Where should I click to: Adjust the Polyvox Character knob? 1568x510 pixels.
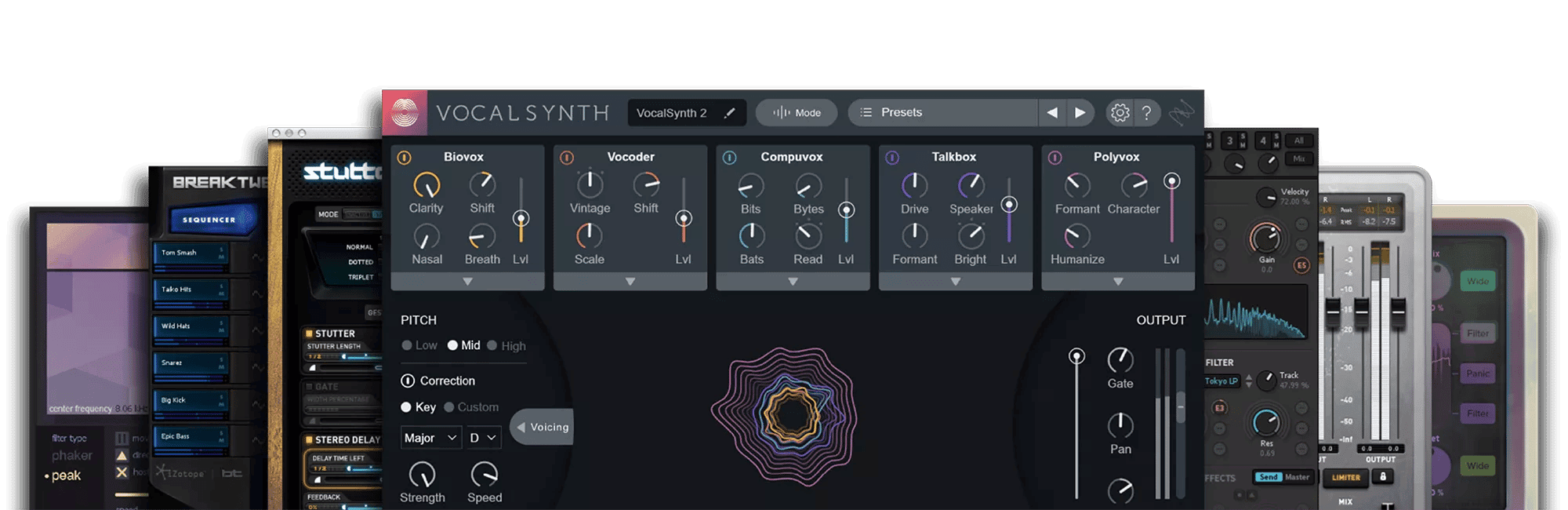click(1134, 186)
